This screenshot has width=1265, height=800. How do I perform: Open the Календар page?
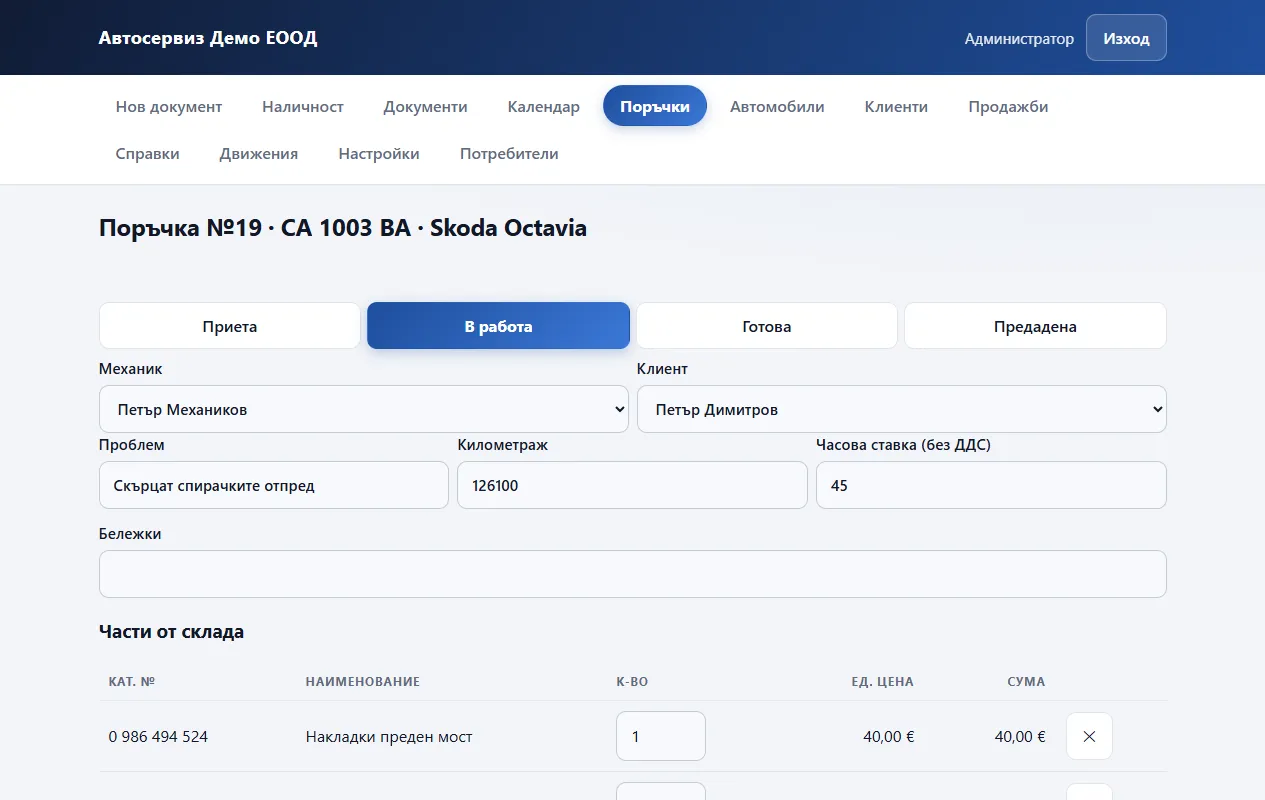544,106
